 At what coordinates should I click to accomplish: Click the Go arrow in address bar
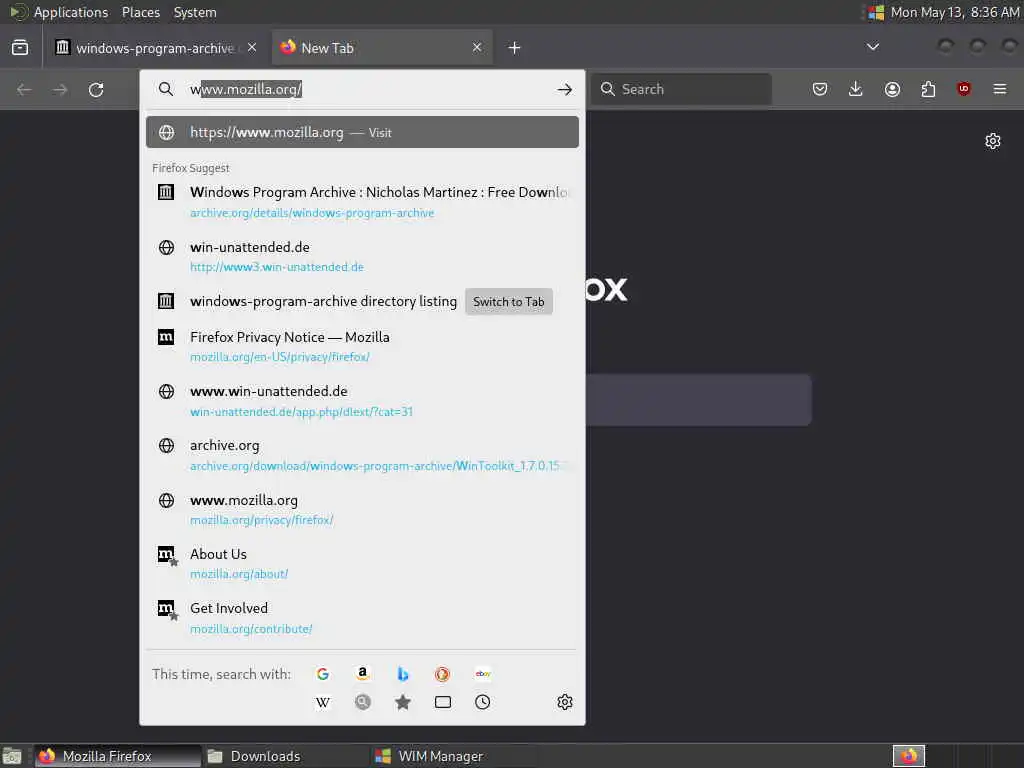point(565,89)
